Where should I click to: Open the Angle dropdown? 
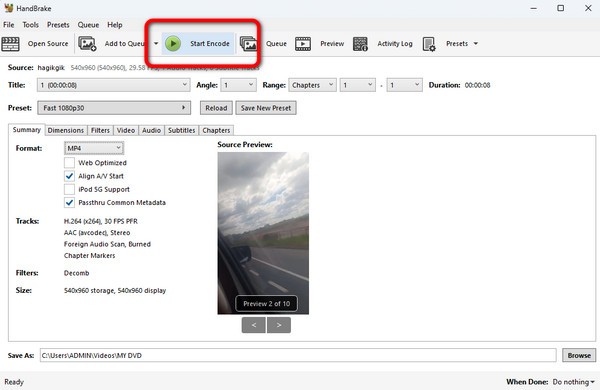(238, 85)
